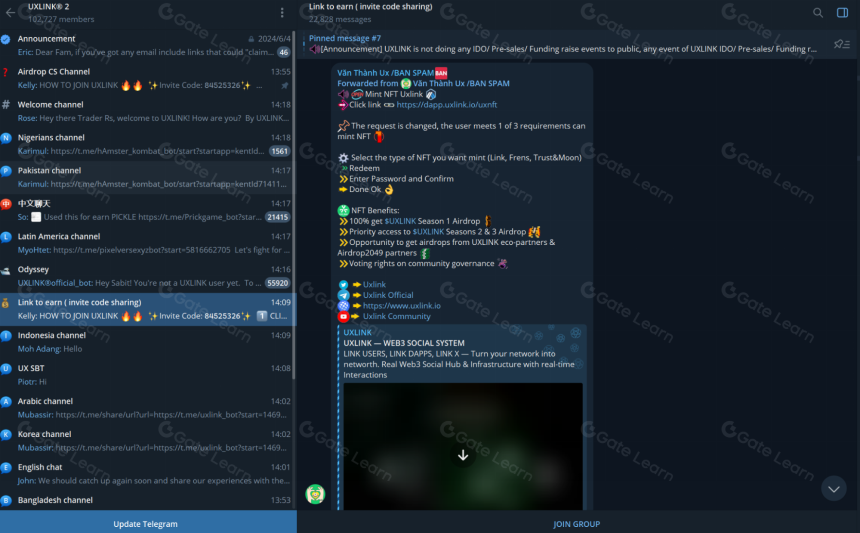Open the green sender avatar beside the message
This screenshot has height=533, width=860.
pos(315,494)
